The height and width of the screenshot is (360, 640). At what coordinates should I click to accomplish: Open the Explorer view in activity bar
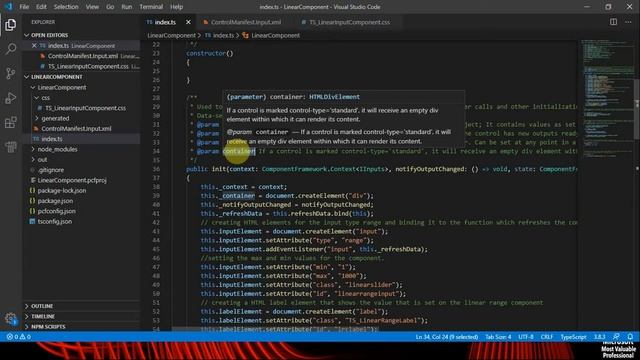pyautogui.click(x=11, y=24)
